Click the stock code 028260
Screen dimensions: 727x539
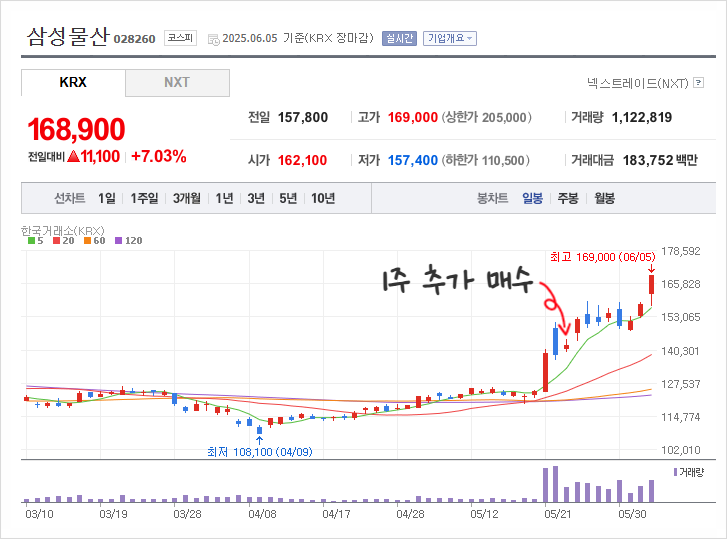click(134, 39)
